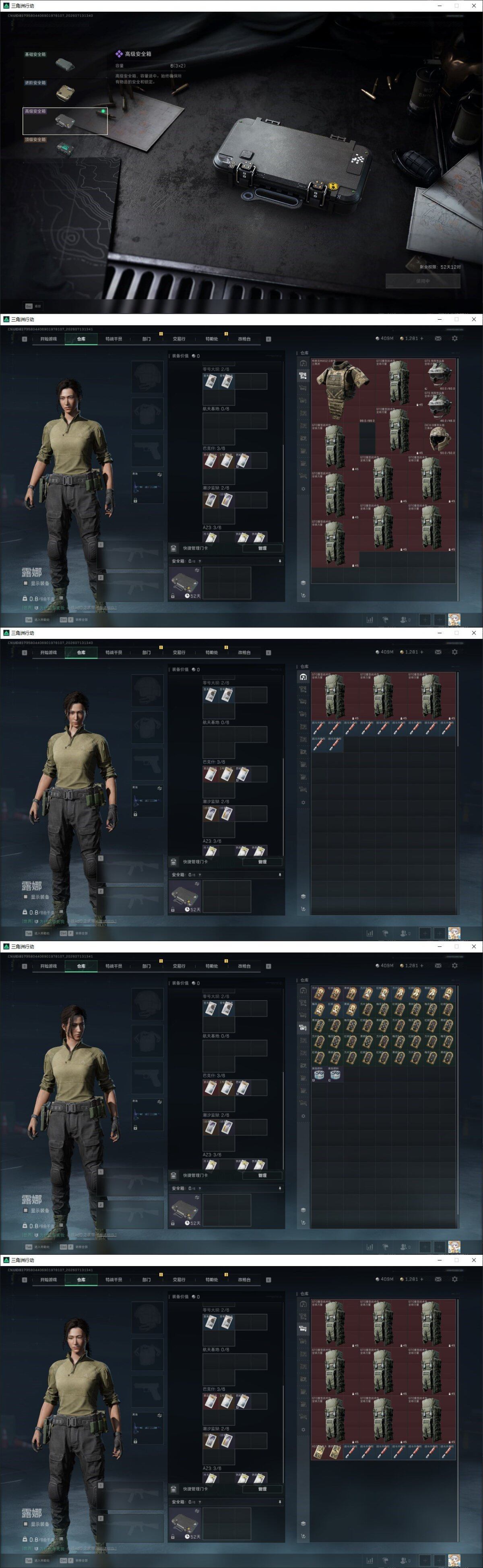Open the player avatar icon in the armor-vest window footer
The height and width of the screenshot is (1568, 483).
point(454,620)
